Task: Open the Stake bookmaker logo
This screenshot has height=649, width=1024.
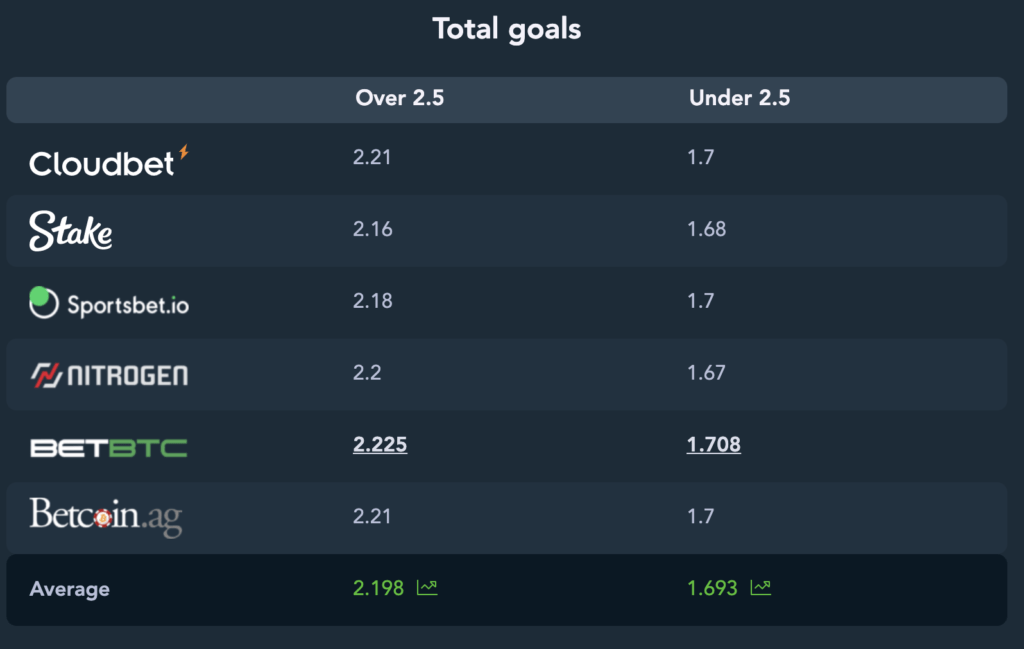Action: (x=71, y=230)
